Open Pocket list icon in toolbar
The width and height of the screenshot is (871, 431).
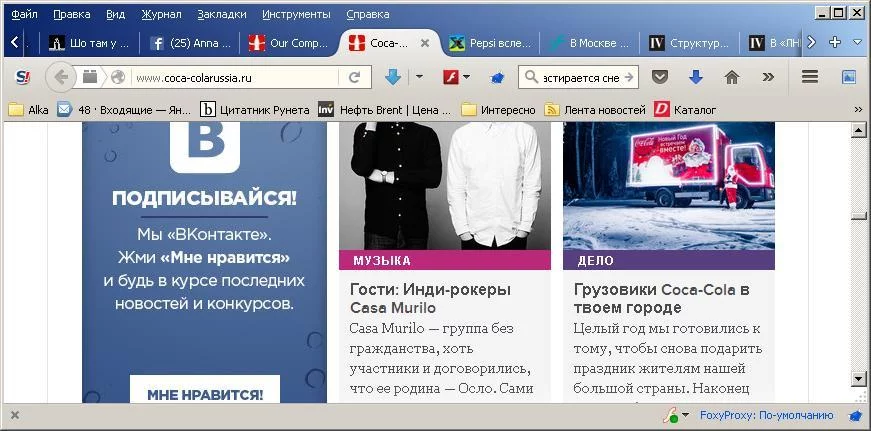[659, 77]
